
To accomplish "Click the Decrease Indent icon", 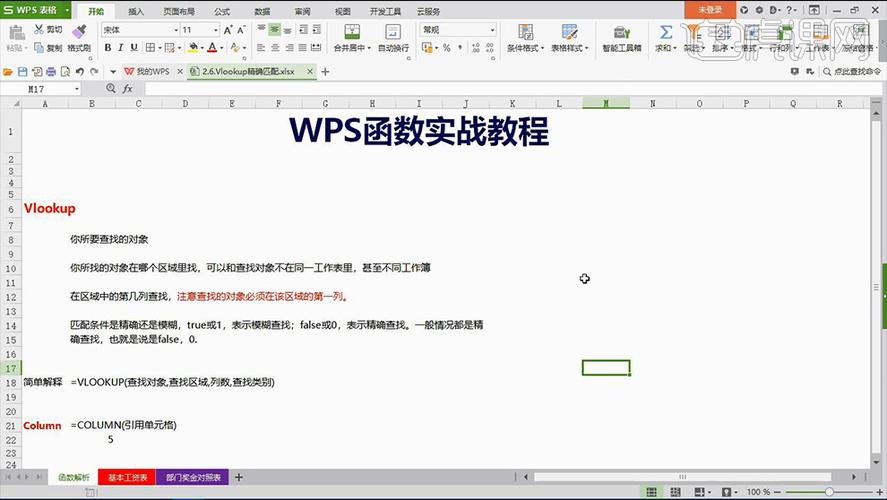I will pos(303,29).
